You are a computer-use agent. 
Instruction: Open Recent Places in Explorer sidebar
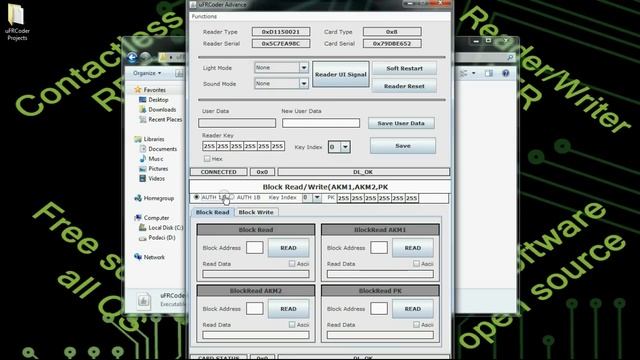[160, 119]
